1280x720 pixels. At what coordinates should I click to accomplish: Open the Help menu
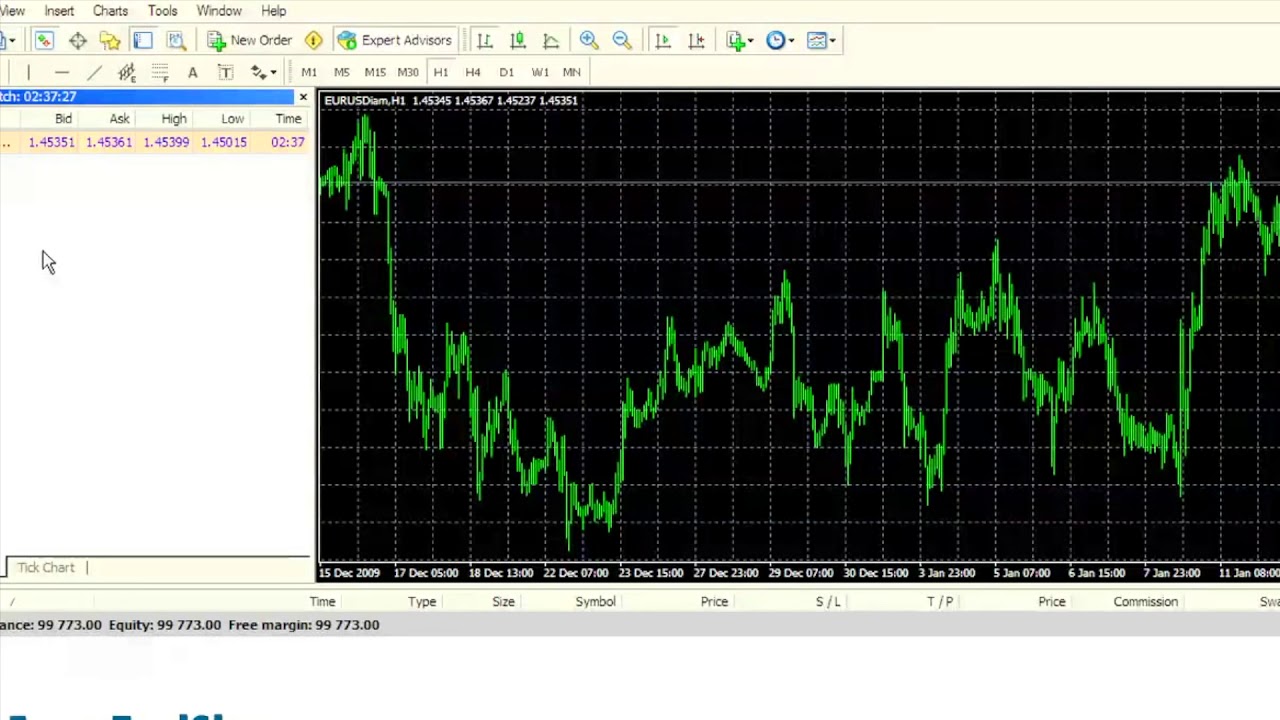(274, 11)
